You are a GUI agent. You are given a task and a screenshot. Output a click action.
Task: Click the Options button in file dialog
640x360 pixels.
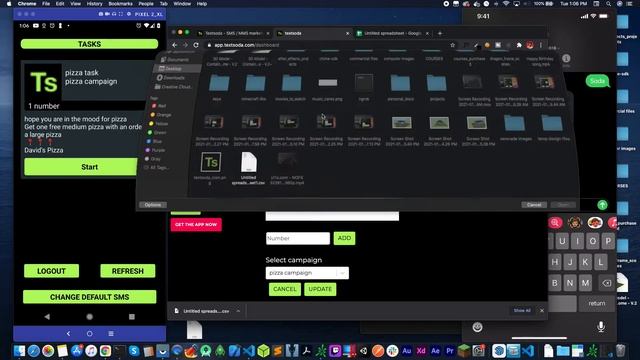coord(152,205)
